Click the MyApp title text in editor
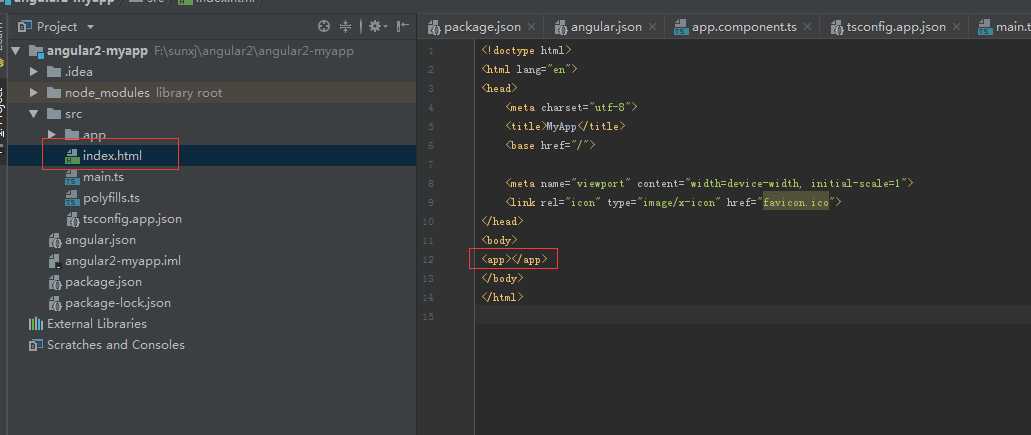 coord(562,126)
